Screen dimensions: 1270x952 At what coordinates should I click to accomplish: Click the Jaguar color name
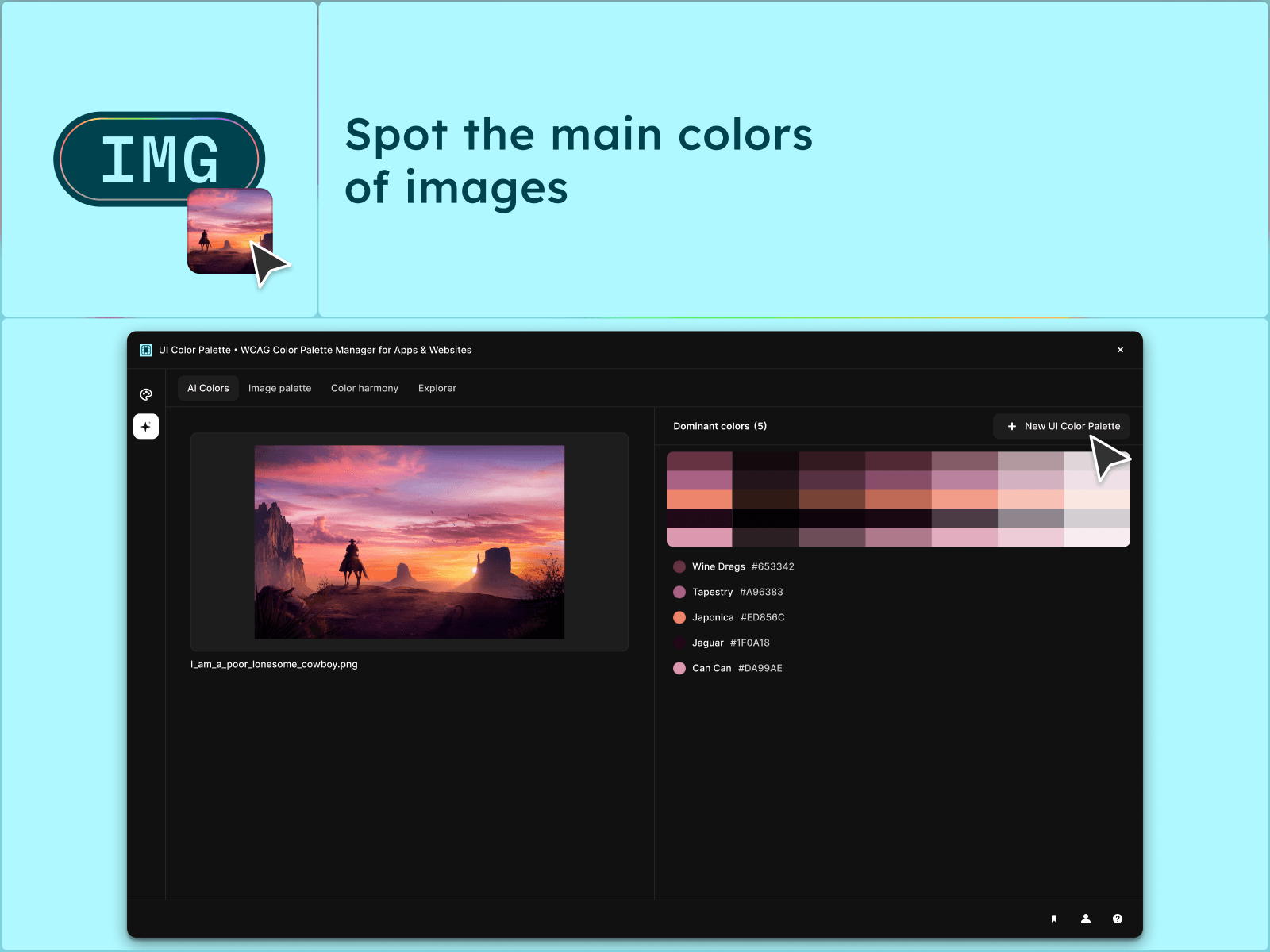708,643
